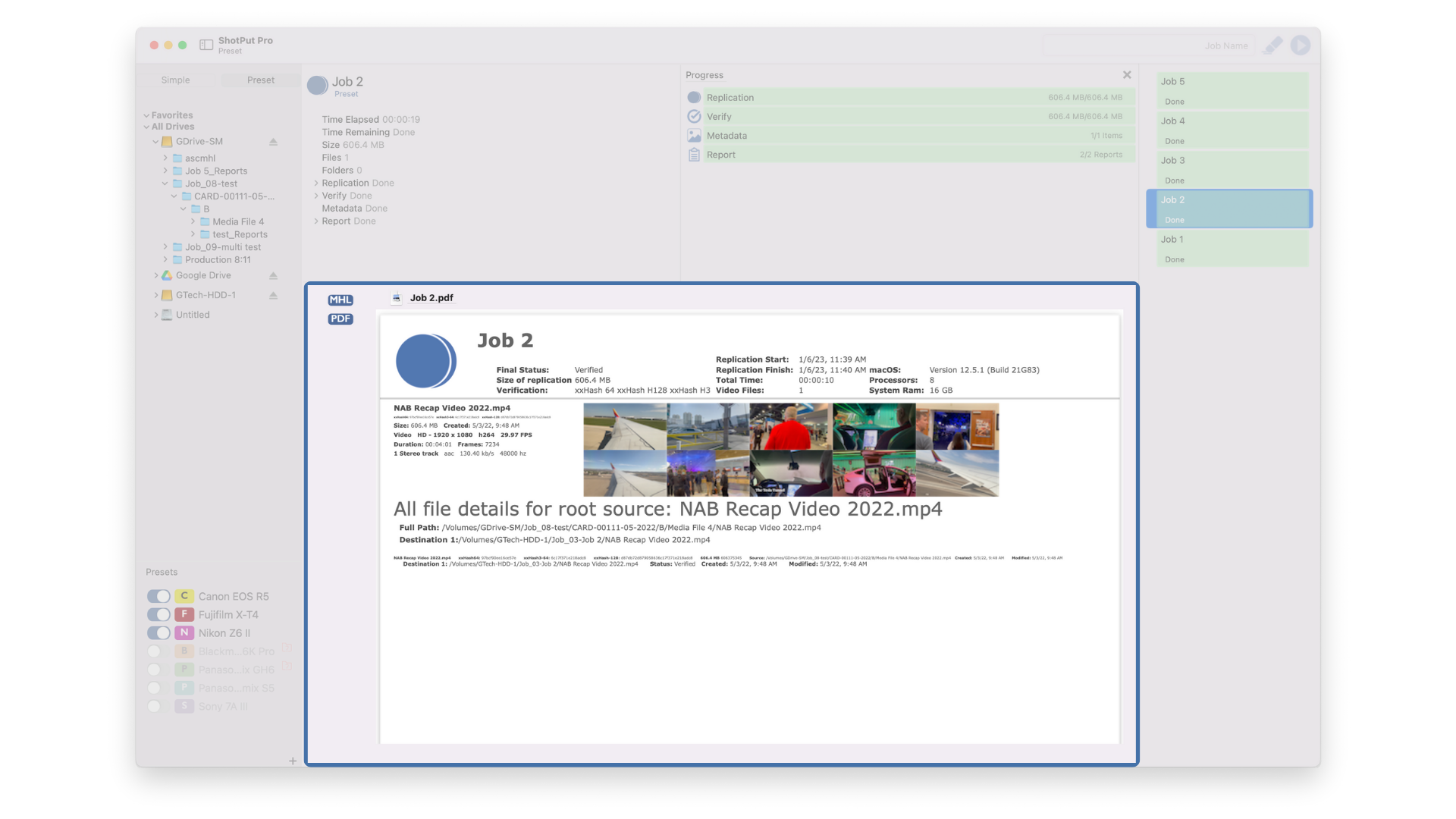
Task: Toggle the sidebar panel icon
Action: (206, 45)
